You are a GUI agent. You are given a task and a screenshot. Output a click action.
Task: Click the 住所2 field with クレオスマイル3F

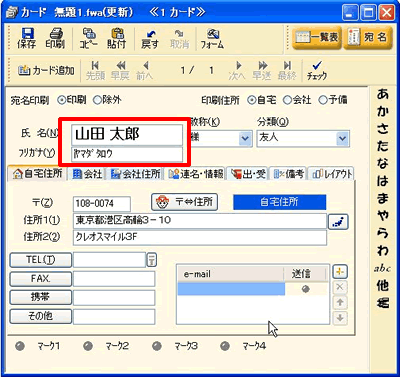coord(200,238)
